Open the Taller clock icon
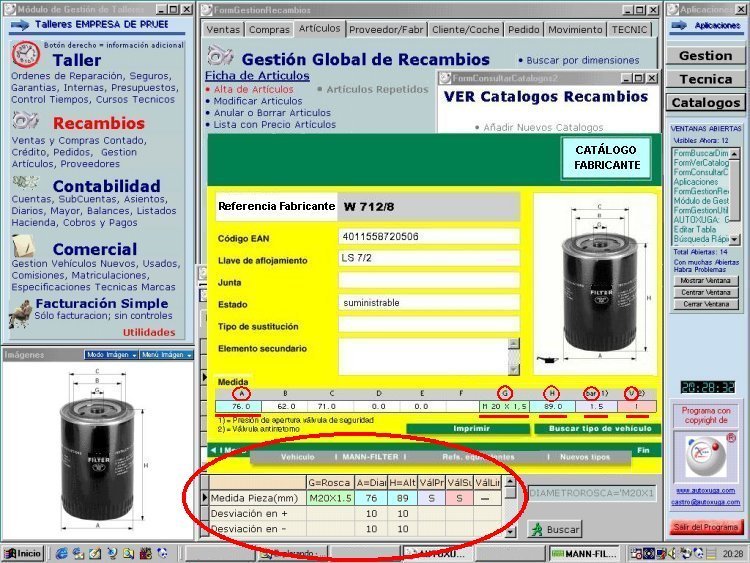The width and height of the screenshot is (750, 563). [x=26, y=54]
